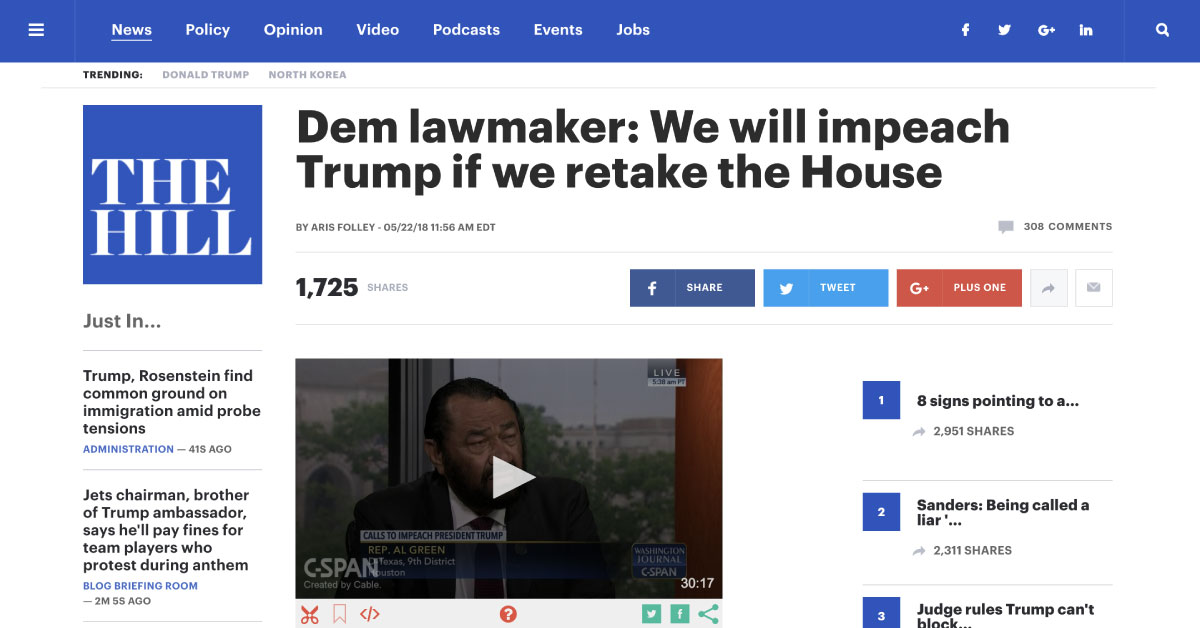
Task: Click The Hill logo
Action: 172,195
